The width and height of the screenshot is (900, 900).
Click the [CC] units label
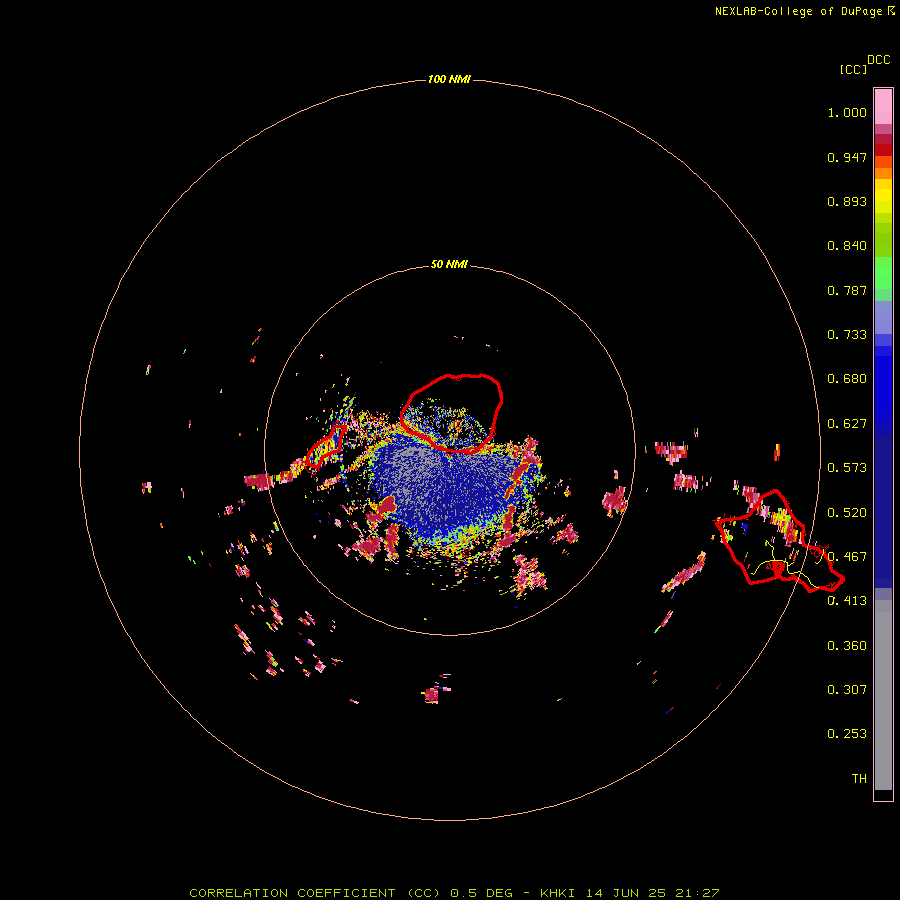[853, 69]
